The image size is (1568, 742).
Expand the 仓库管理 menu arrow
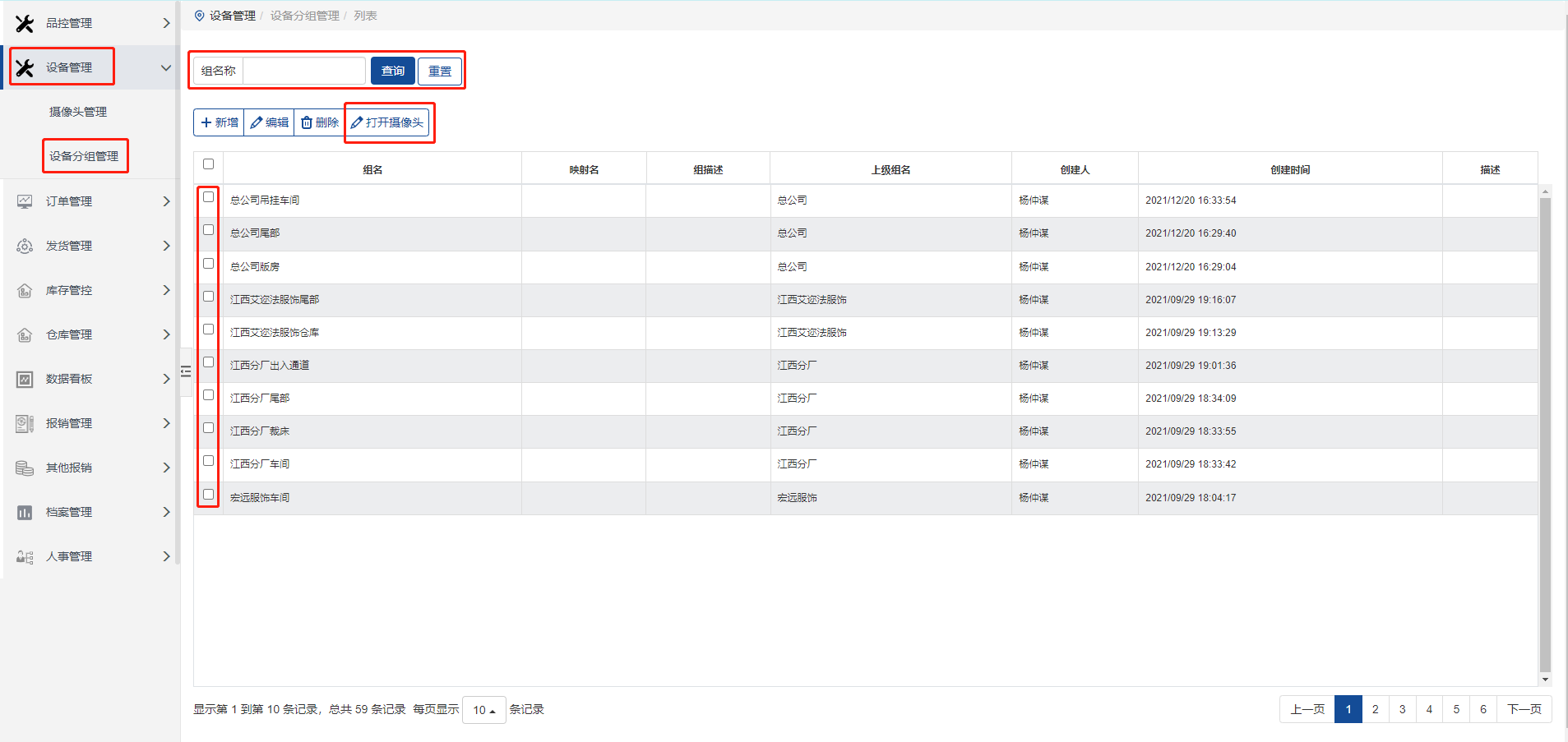[x=166, y=334]
